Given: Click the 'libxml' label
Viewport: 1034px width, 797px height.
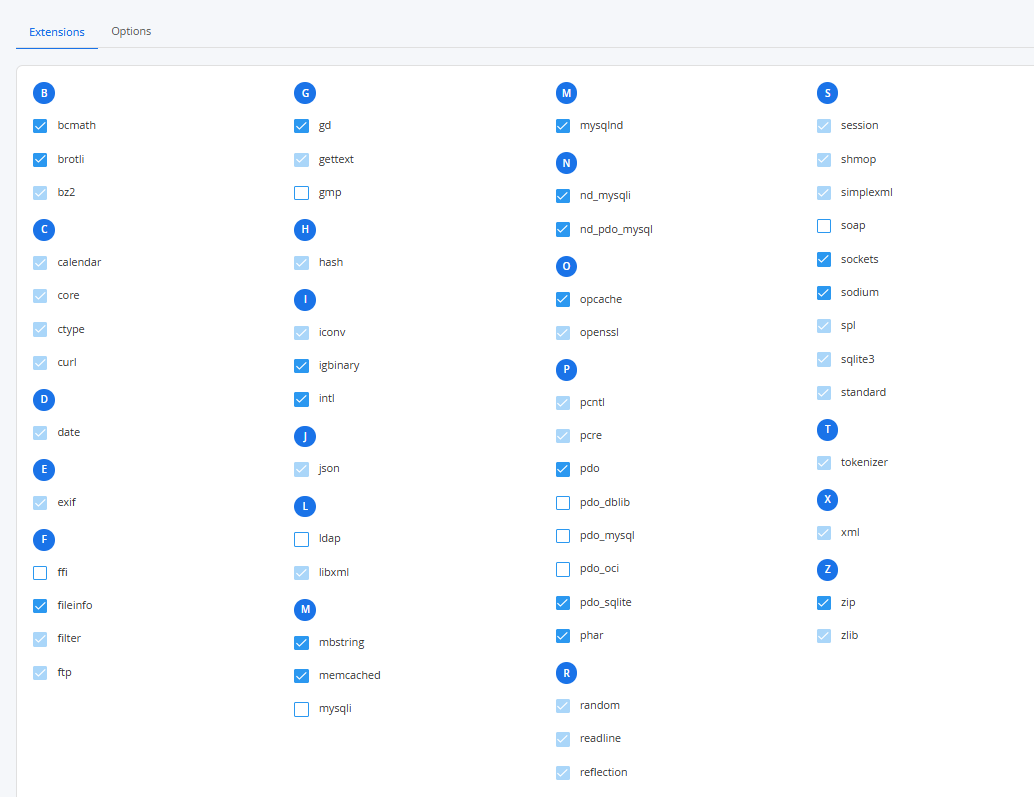Looking at the screenshot, I should [x=334, y=572].
